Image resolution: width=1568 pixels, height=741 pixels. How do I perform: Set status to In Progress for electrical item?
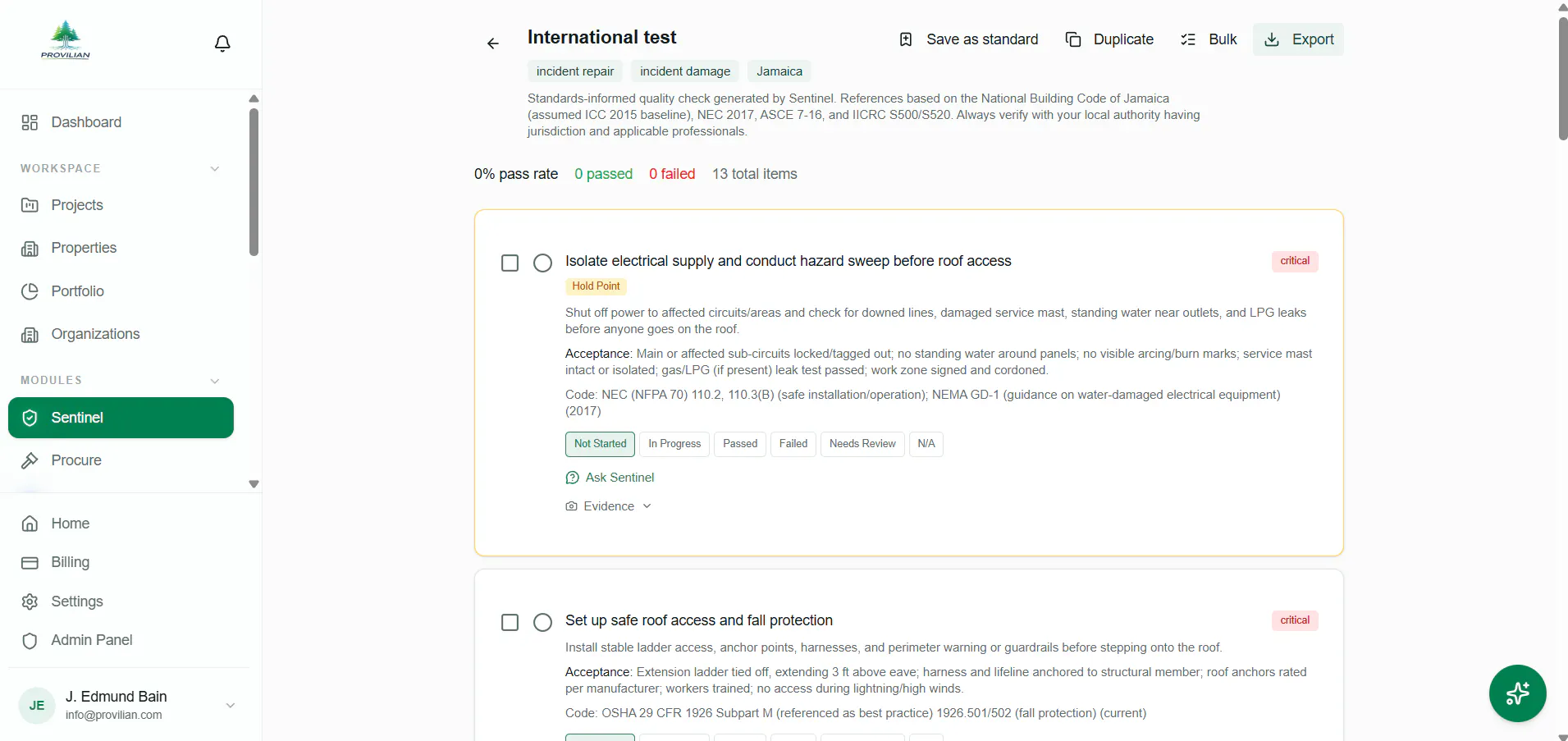[x=674, y=444]
